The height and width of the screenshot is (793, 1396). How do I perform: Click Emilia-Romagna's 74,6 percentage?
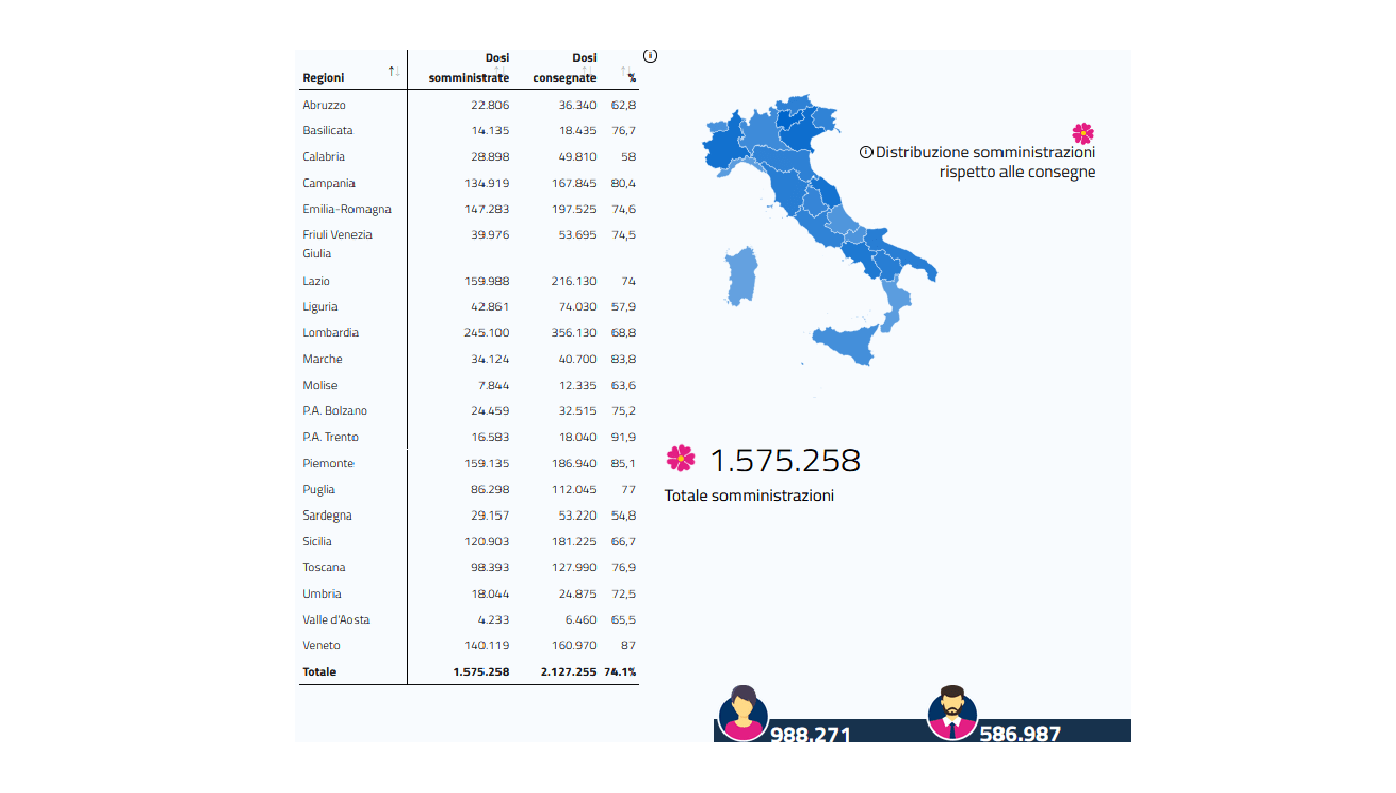click(624, 209)
